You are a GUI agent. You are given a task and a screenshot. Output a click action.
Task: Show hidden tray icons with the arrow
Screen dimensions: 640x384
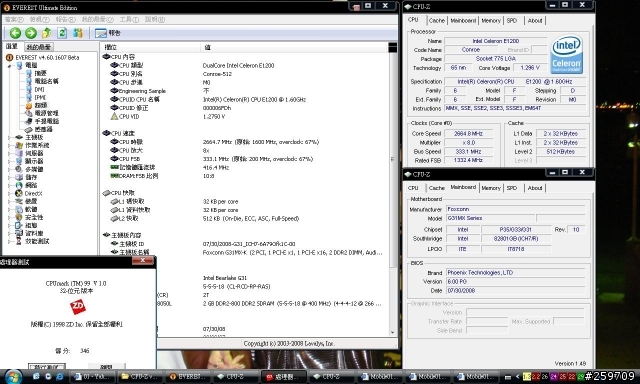point(518,377)
